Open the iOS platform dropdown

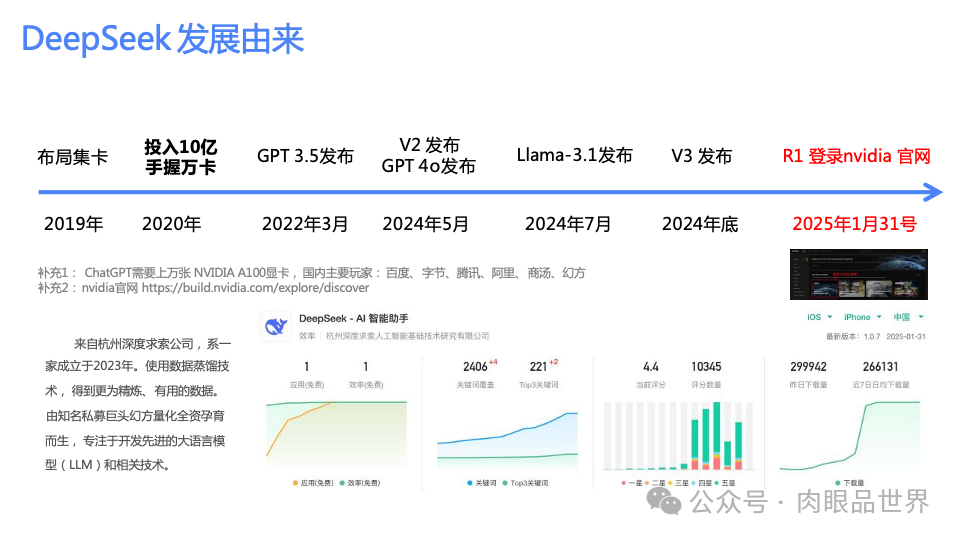coord(820,317)
